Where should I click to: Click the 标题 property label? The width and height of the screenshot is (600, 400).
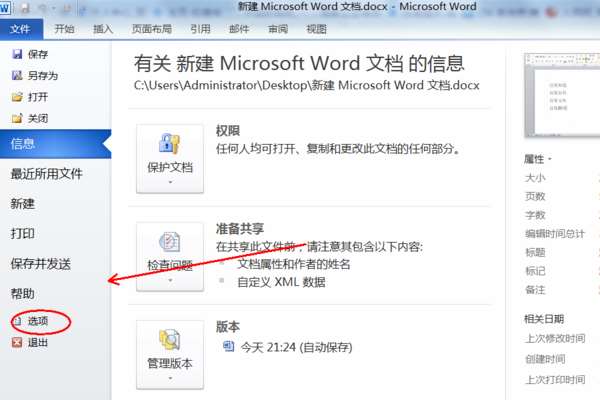tap(535, 252)
